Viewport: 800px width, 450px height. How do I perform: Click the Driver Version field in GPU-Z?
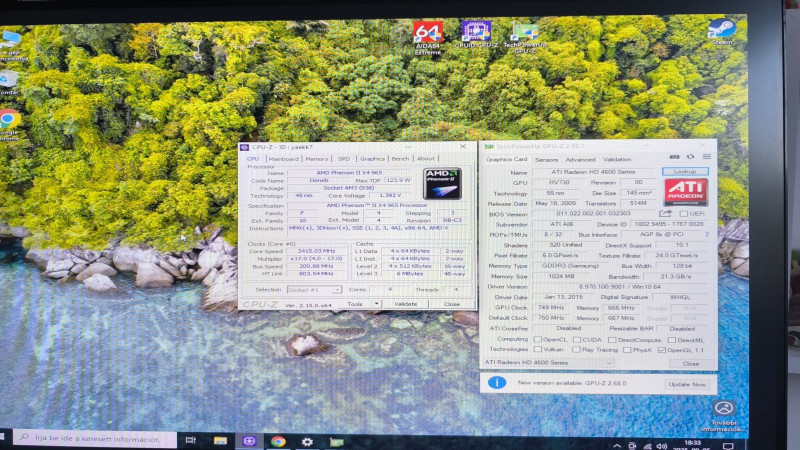pyautogui.click(x=619, y=287)
